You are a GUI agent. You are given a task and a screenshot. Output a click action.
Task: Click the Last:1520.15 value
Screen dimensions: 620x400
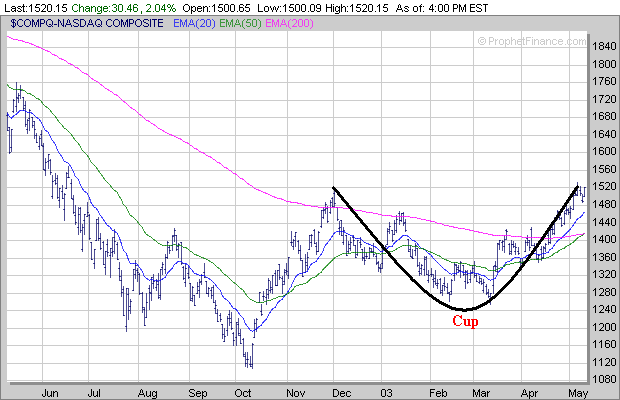coord(36,8)
